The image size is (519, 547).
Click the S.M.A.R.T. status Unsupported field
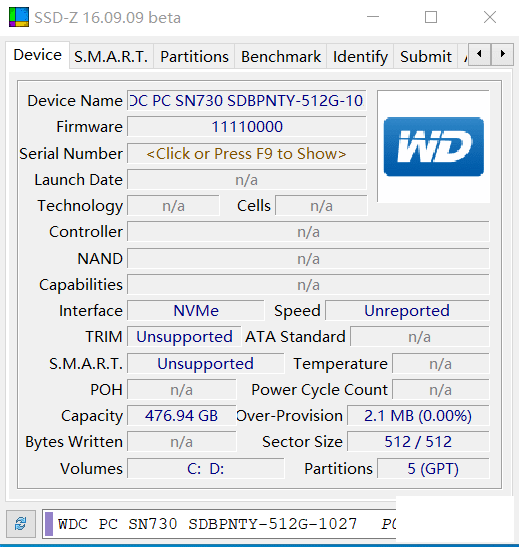click(x=205, y=364)
